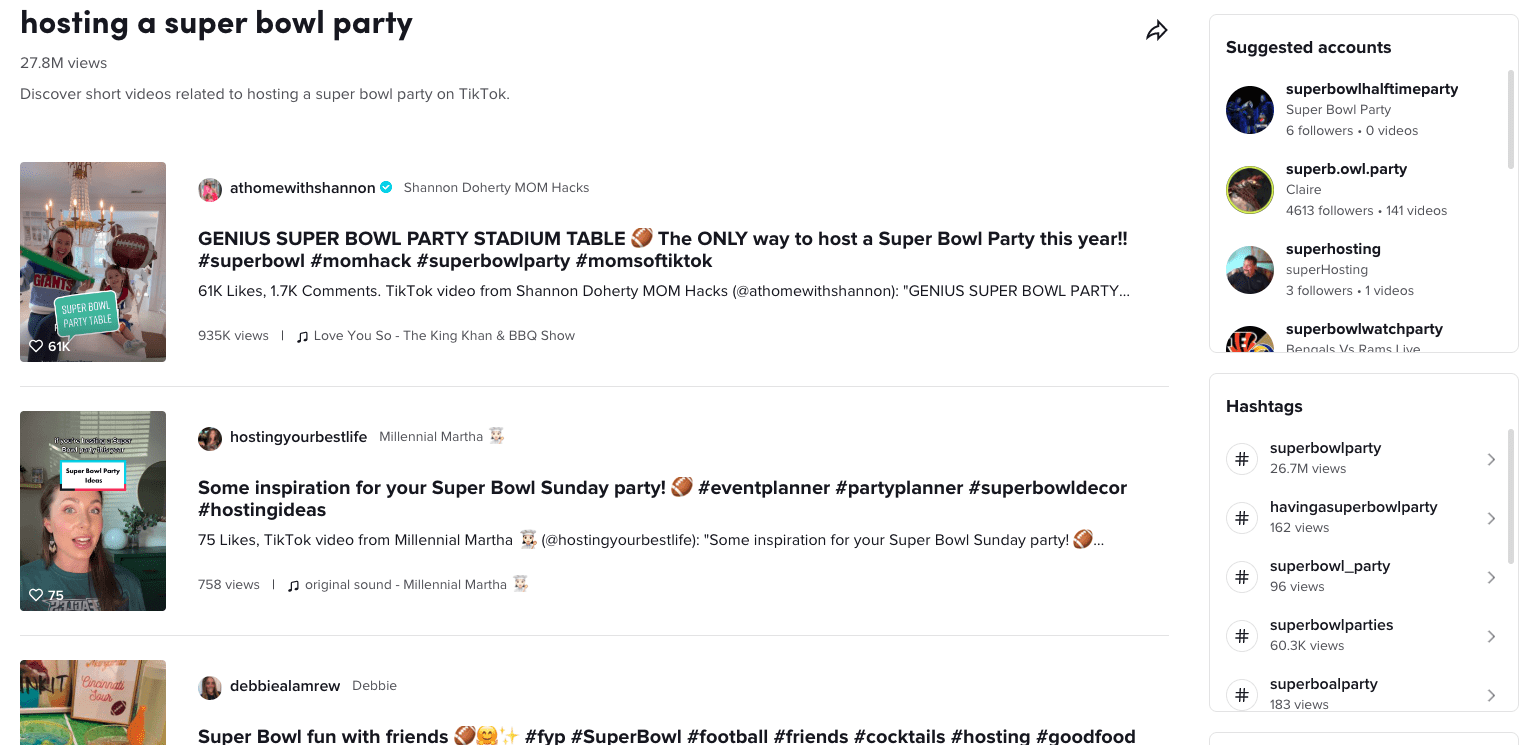The image size is (1527, 745).
Task: Expand the chevron beside superbowlparty hashtag
Action: 1491,458
